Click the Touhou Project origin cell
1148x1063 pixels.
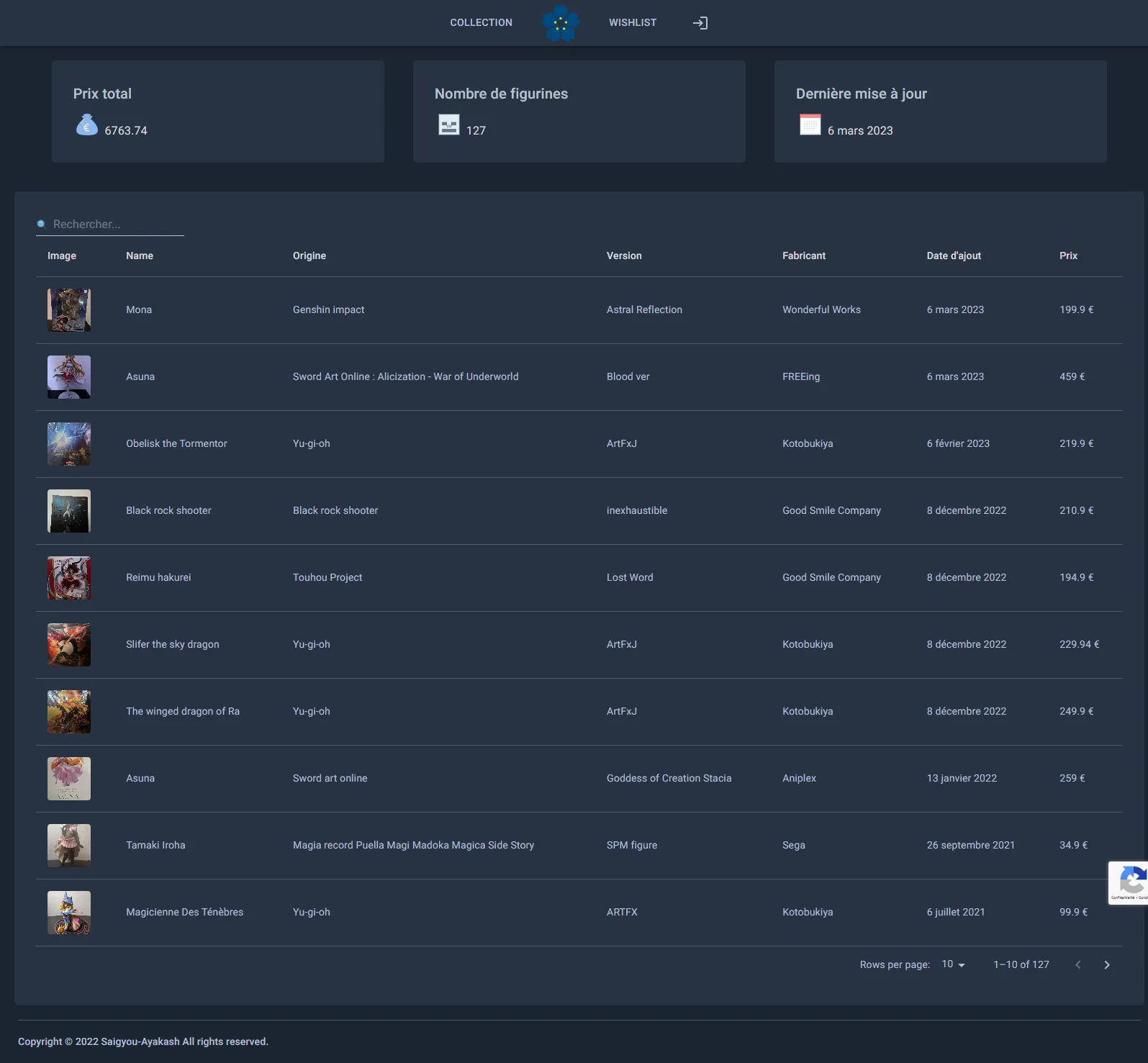[x=327, y=578]
